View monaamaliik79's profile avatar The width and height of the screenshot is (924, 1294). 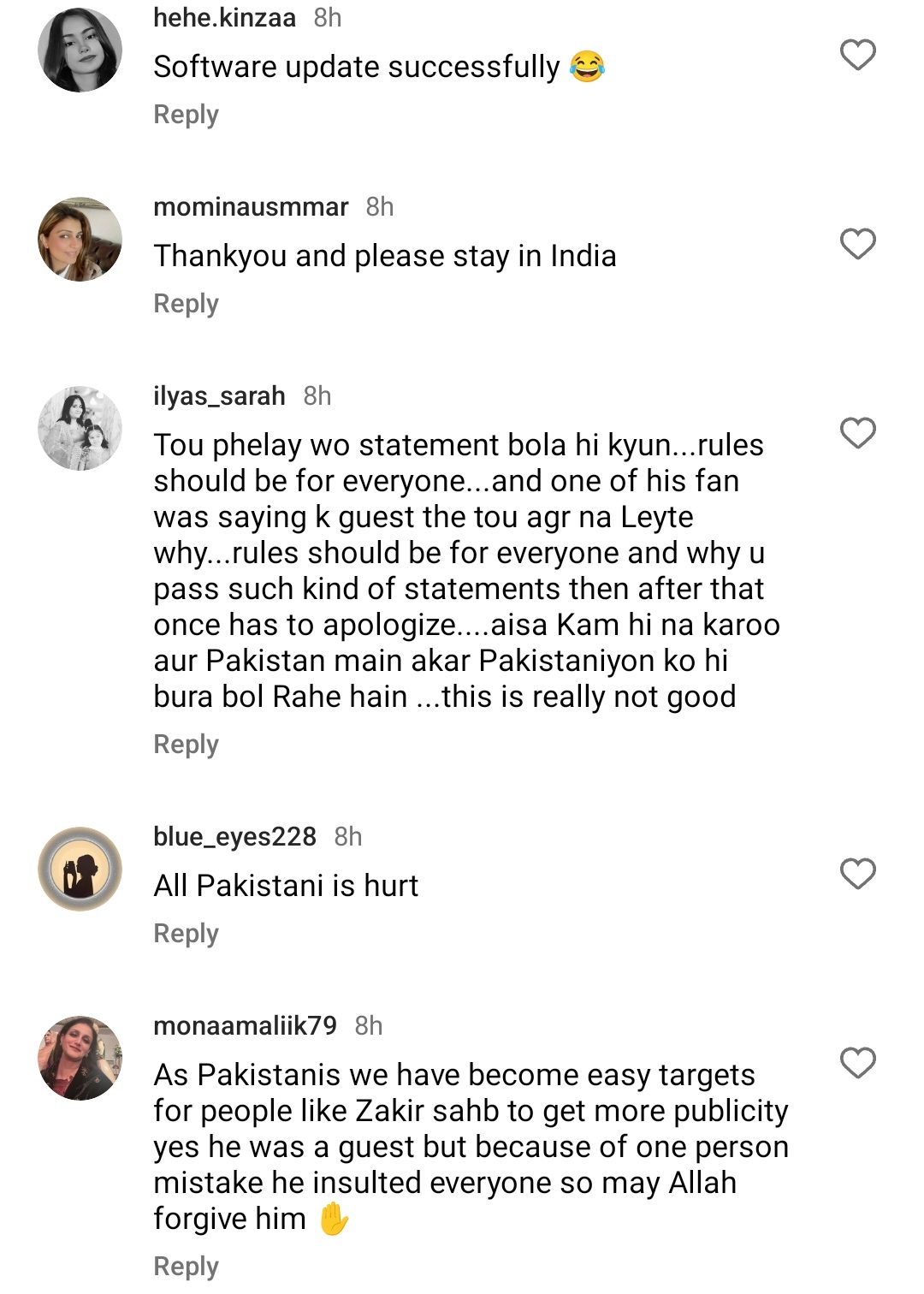pos(80,1059)
